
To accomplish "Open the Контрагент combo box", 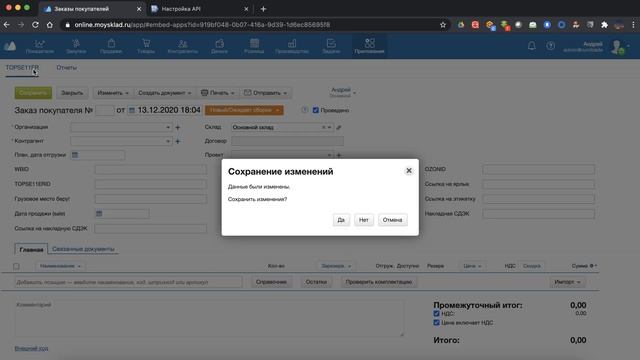I will tap(121, 141).
